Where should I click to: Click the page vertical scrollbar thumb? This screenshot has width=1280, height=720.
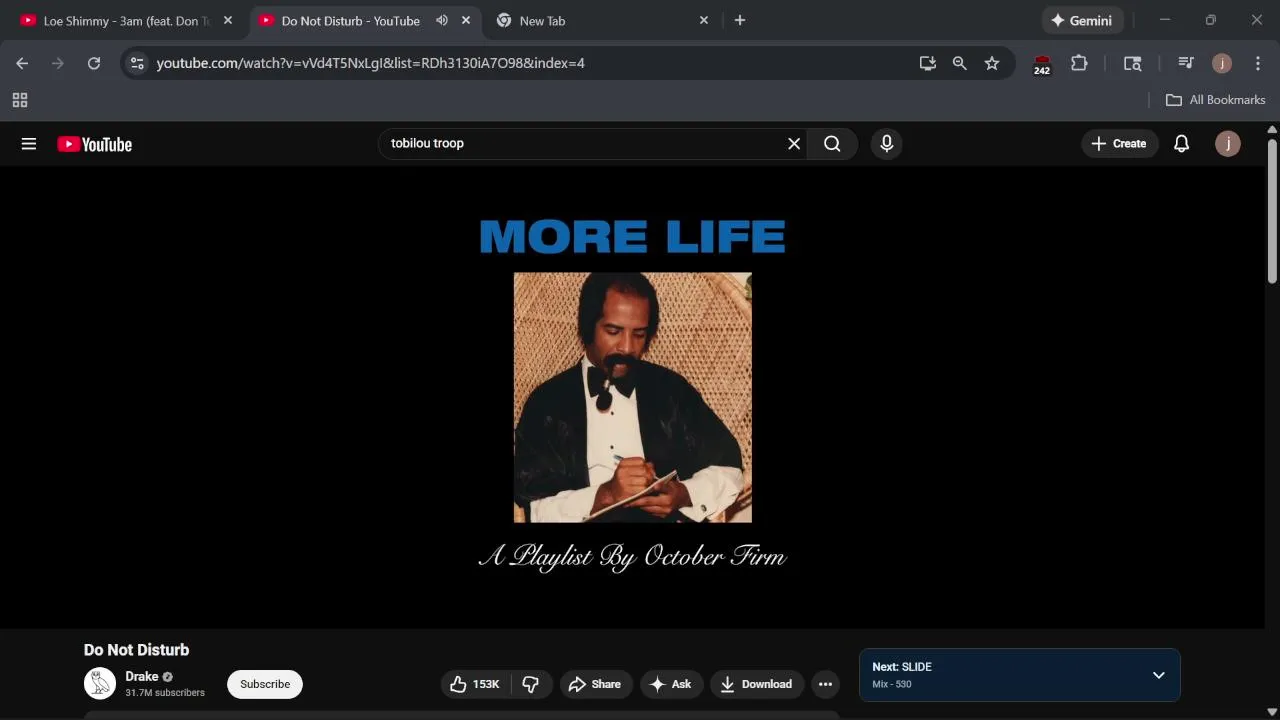click(x=1272, y=210)
